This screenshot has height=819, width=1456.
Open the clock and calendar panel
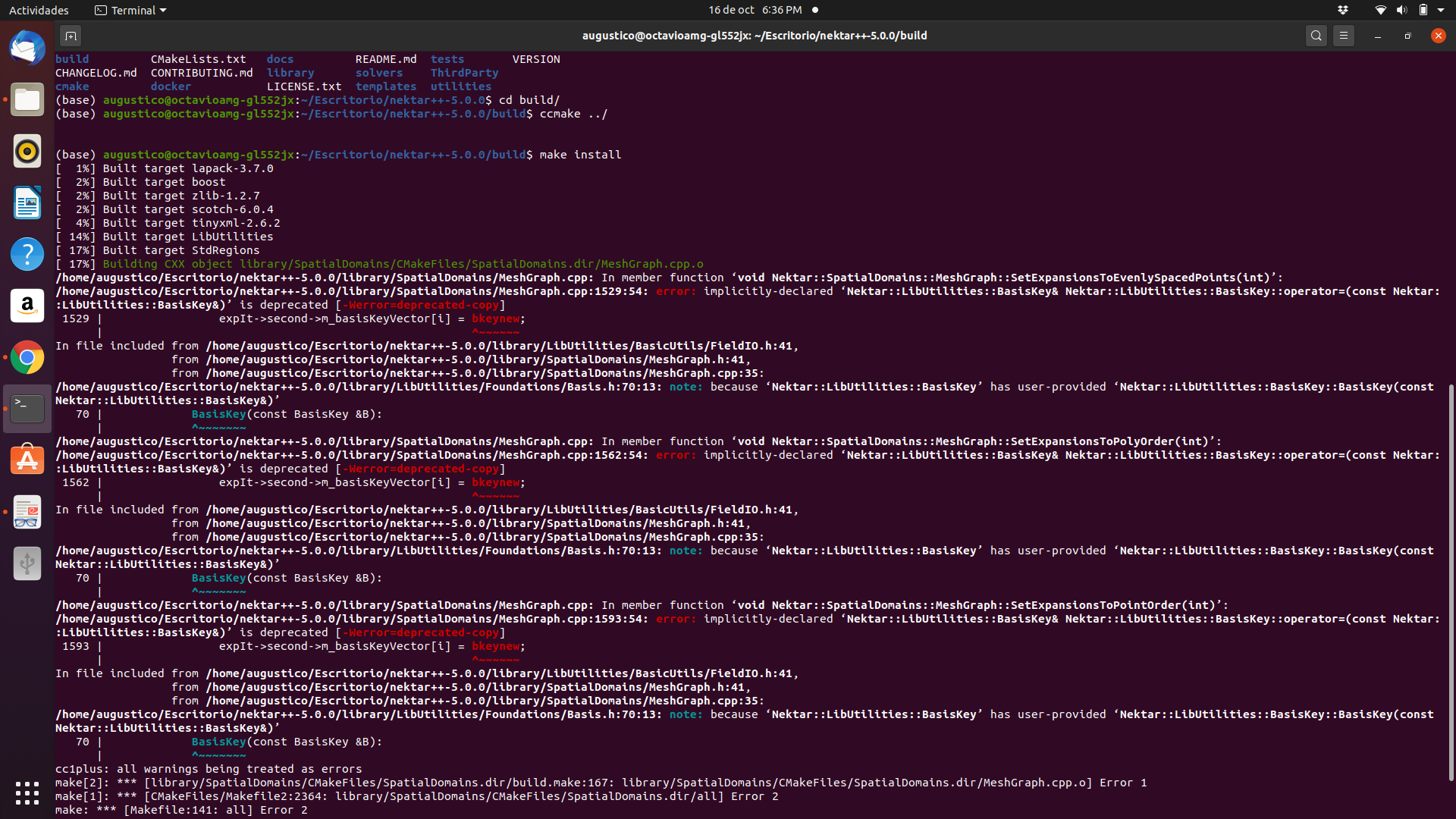click(755, 10)
